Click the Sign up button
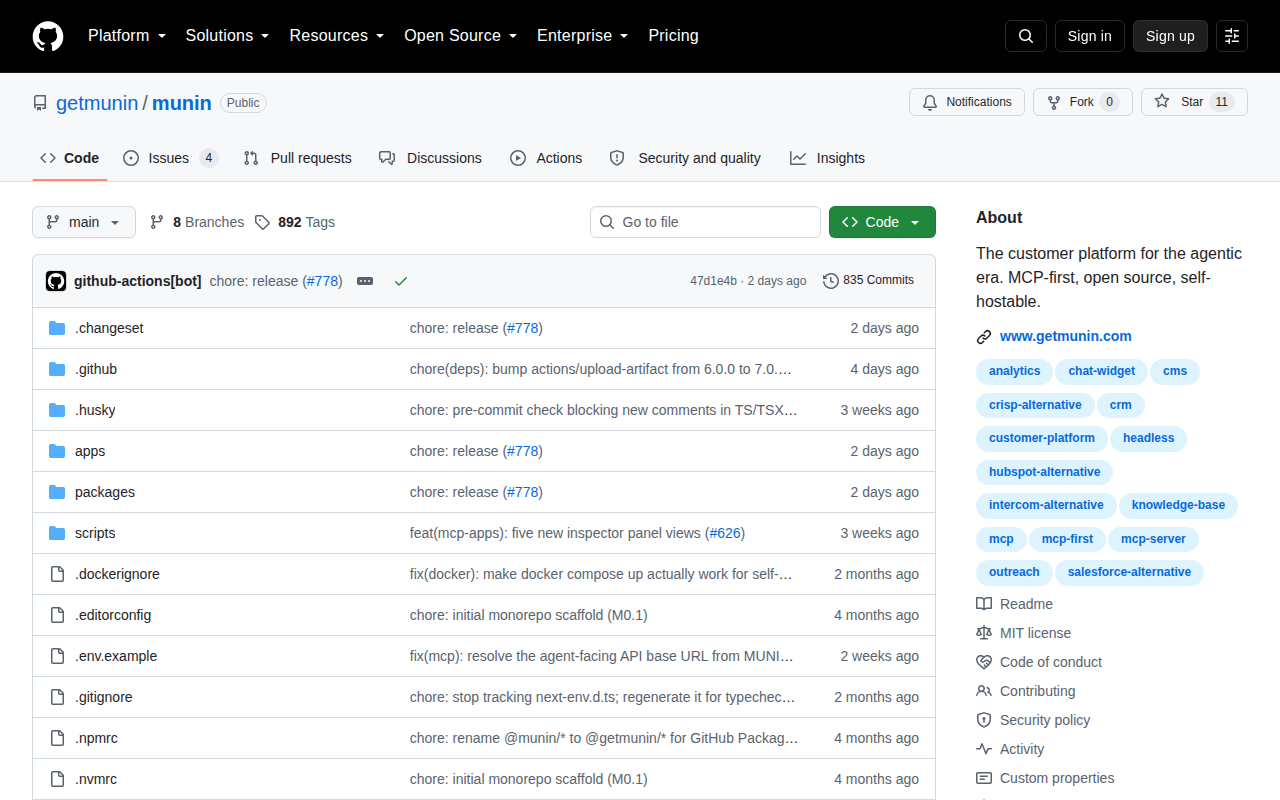The width and height of the screenshot is (1280, 800). point(1170,36)
